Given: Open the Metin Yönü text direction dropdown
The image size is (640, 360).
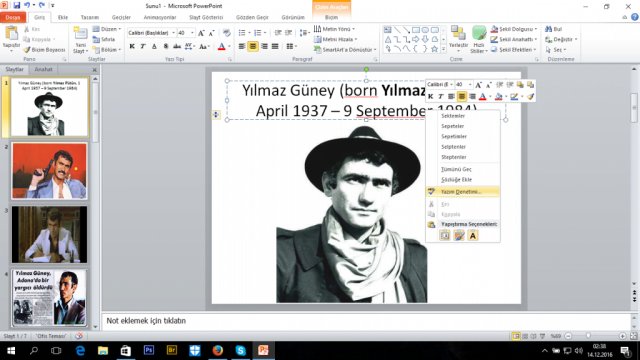Looking at the screenshot, I should (334, 29).
